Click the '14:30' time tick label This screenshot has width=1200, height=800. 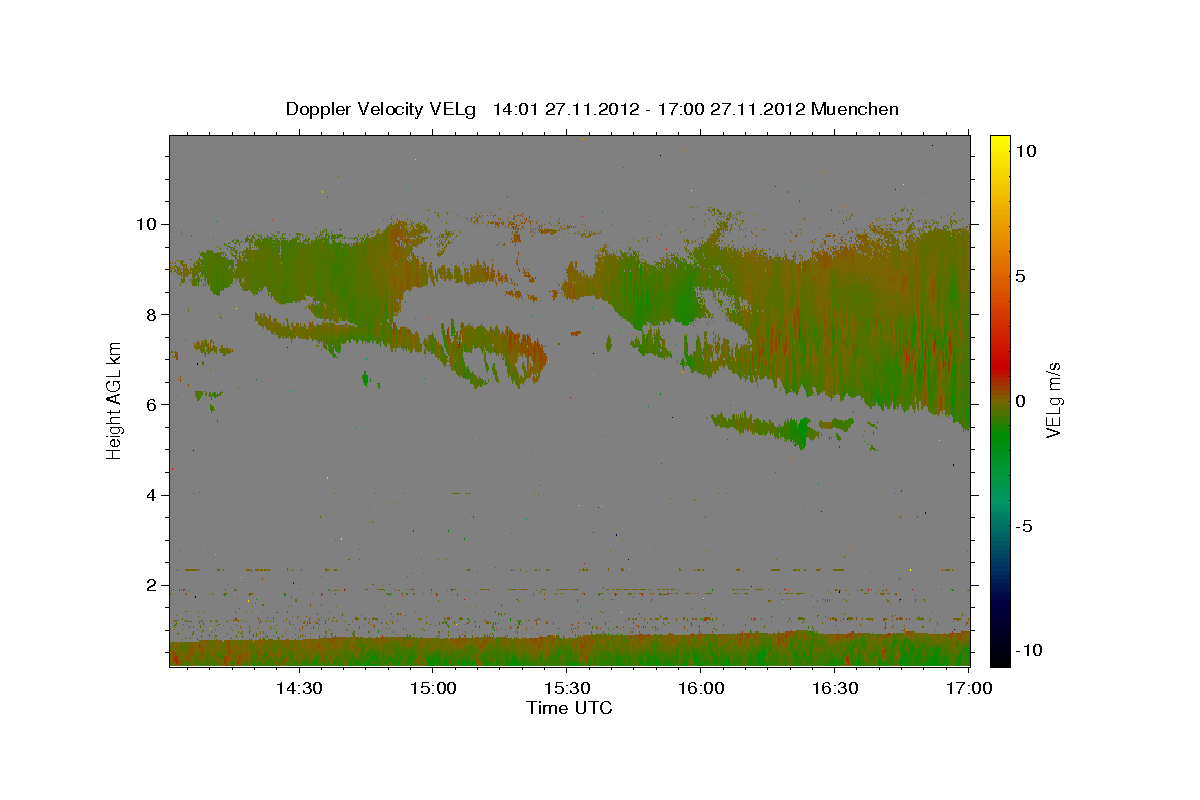[x=298, y=688]
